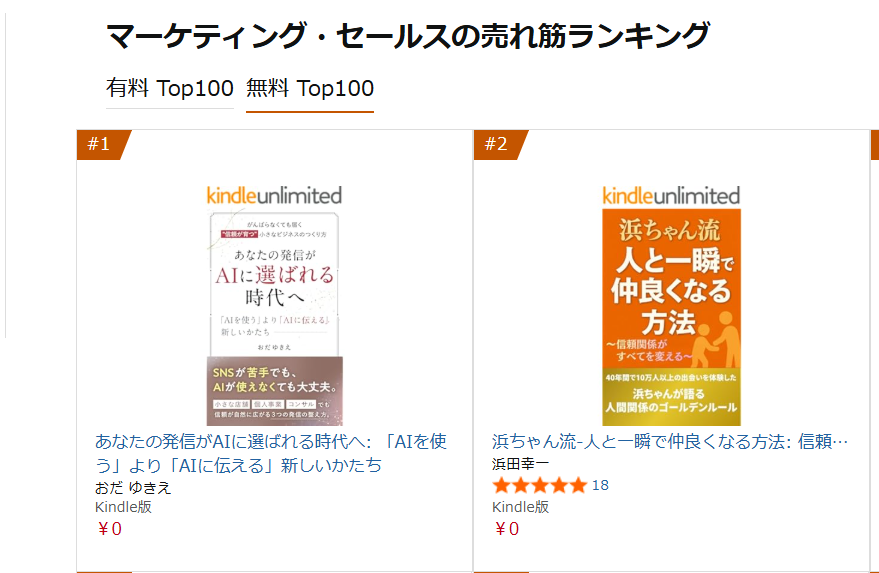Open the AIに選ばれる時代へ book cover
879x573 pixels.
[274, 317]
